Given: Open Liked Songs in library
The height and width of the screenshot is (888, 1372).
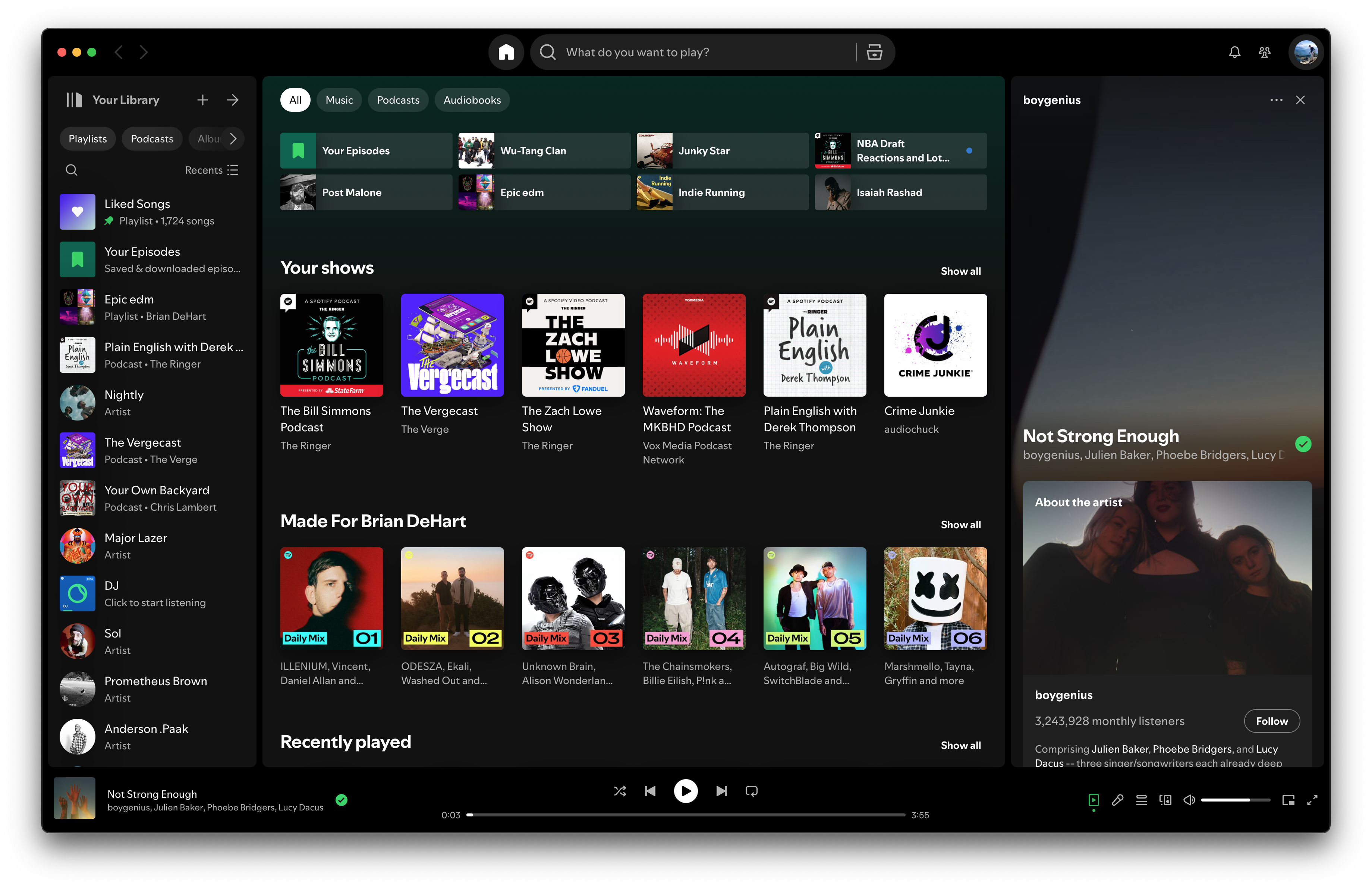Looking at the screenshot, I should (152, 212).
